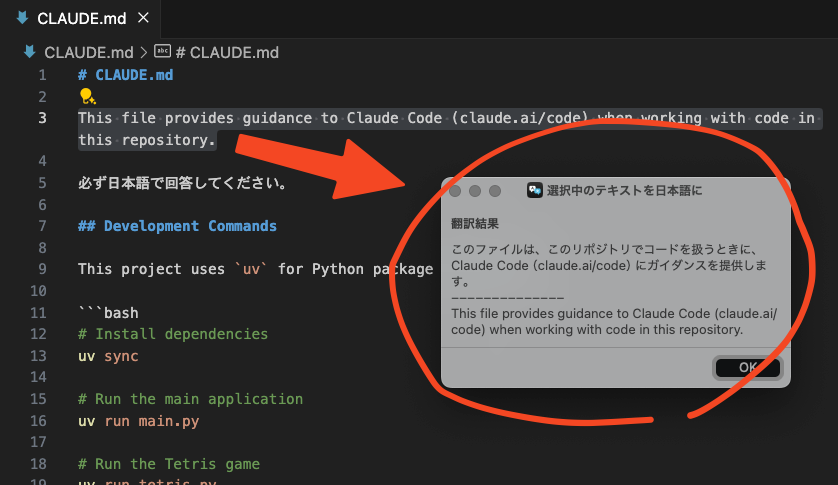Select the CLAUDE.md editor tab

[x=80, y=19]
